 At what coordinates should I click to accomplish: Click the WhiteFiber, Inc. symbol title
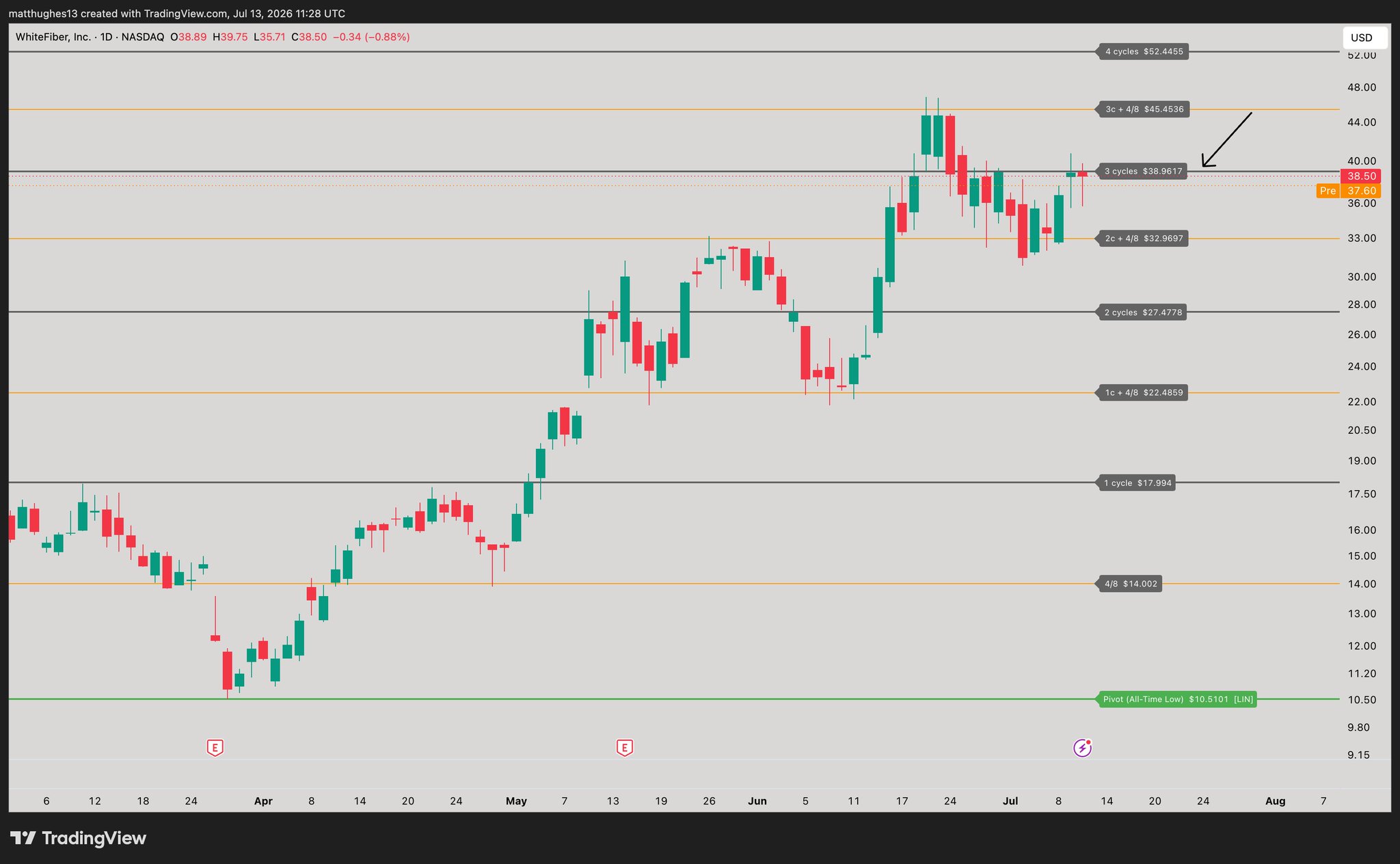(x=53, y=37)
